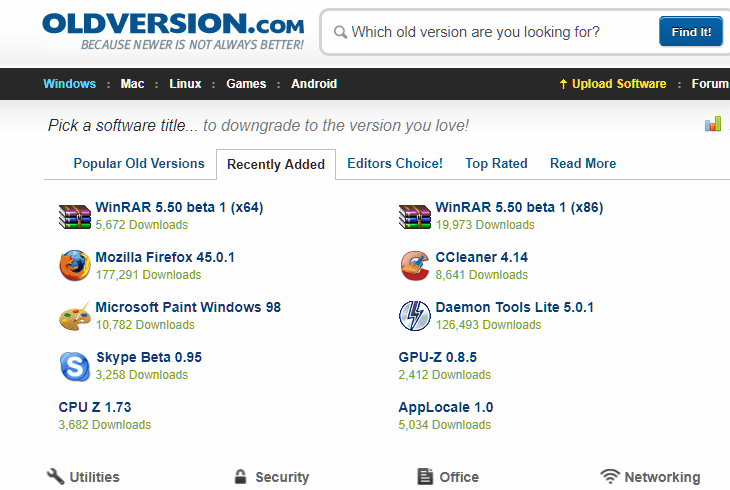This screenshot has height=490, width=730.
Task: Switch to Editors Choice! tab
Action: pyautogui.click(x=395, y=163)
